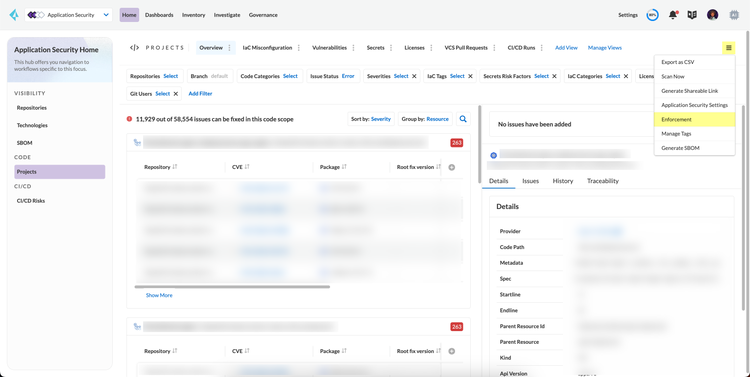Switch to the Vulnerabilities view
This screenshot has height=377, width=750.
(x=330, y=48)
